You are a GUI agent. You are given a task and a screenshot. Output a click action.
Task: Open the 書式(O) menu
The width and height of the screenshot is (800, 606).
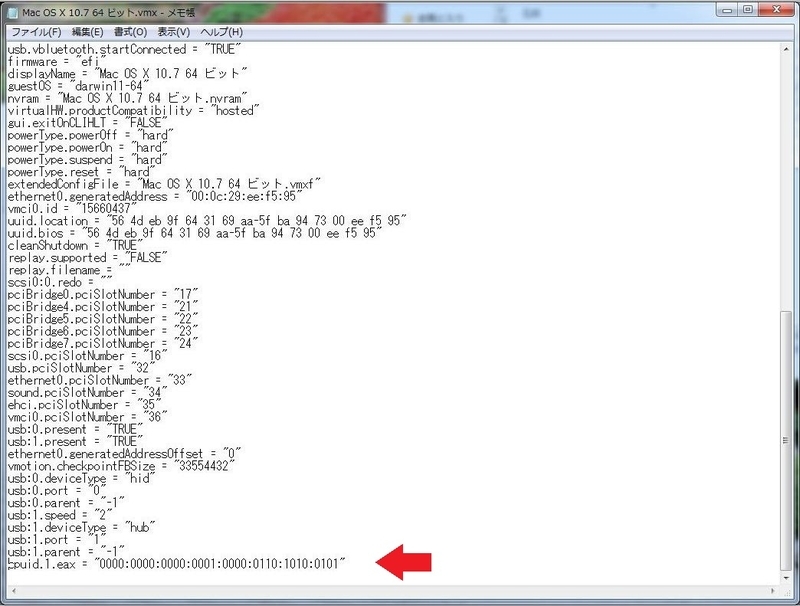[130, 32]
